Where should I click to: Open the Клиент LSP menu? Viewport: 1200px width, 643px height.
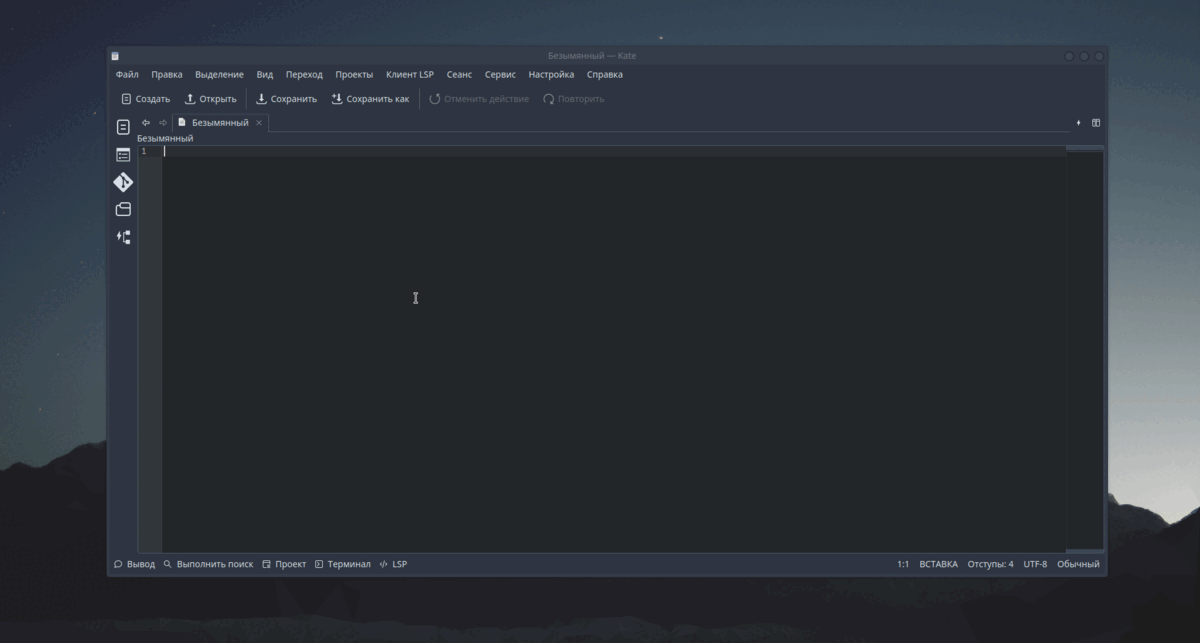[x=410, y=74]
